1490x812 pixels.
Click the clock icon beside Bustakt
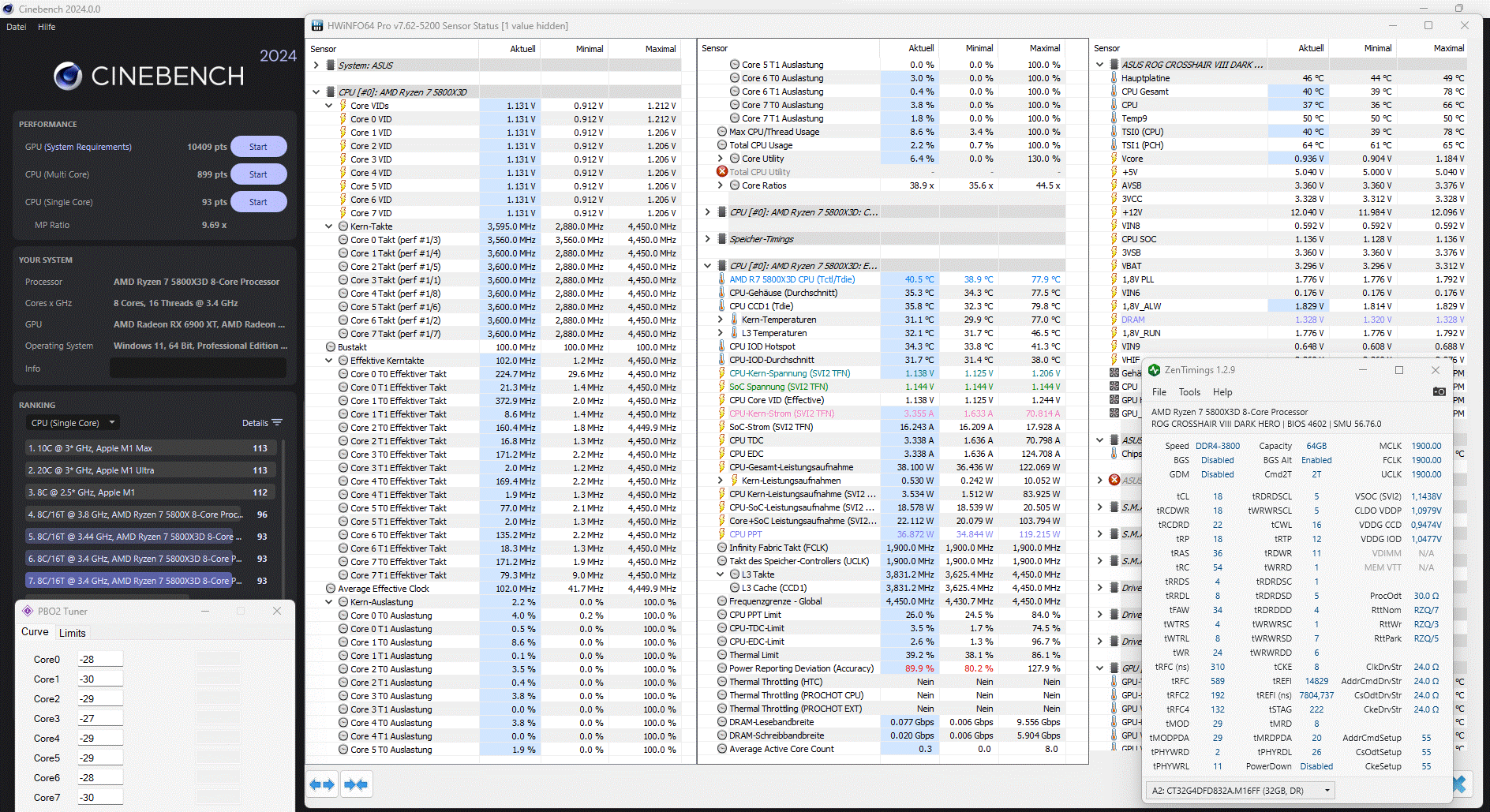pyautogui.click(x=331, y=347)
